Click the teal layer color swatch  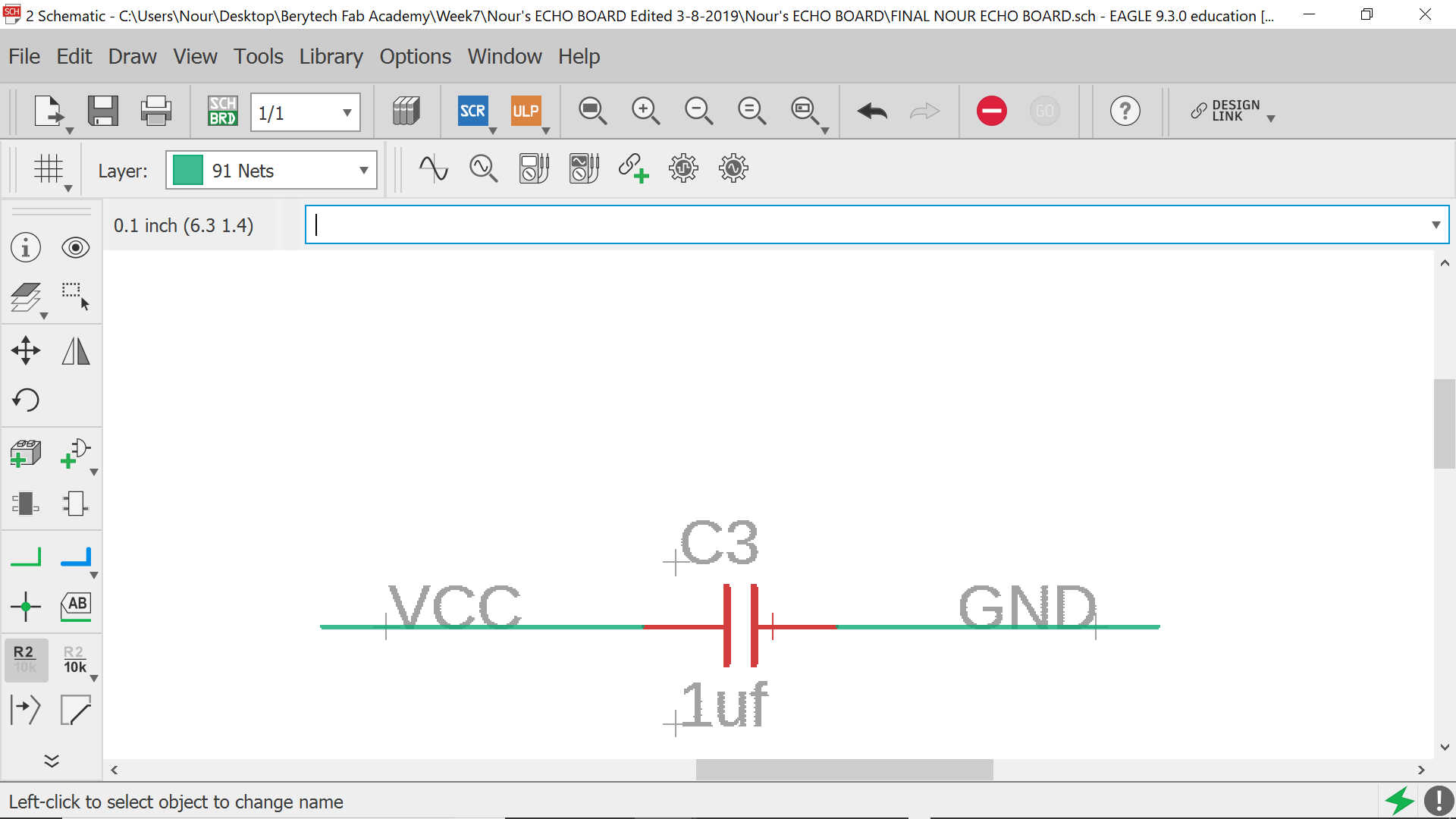pos(187,170)
